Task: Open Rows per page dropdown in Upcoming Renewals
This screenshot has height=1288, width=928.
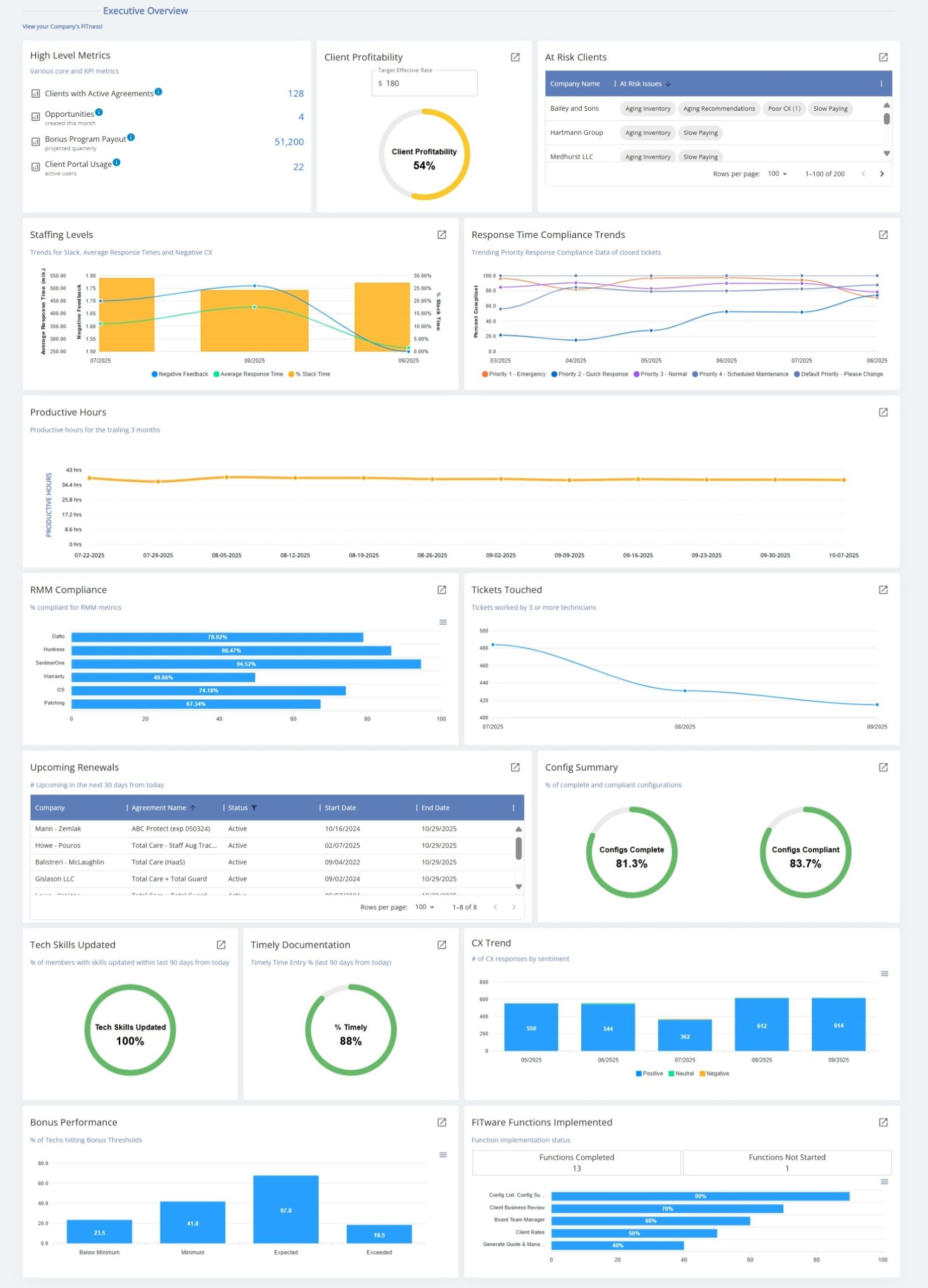Action: (425, 907)
